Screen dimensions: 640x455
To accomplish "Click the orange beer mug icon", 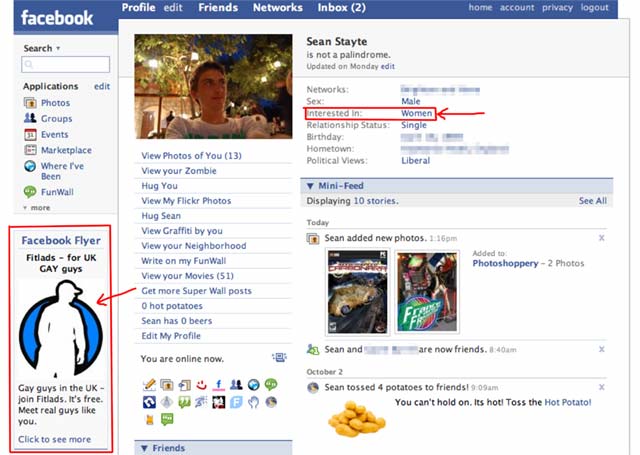I will click(149, 419).
